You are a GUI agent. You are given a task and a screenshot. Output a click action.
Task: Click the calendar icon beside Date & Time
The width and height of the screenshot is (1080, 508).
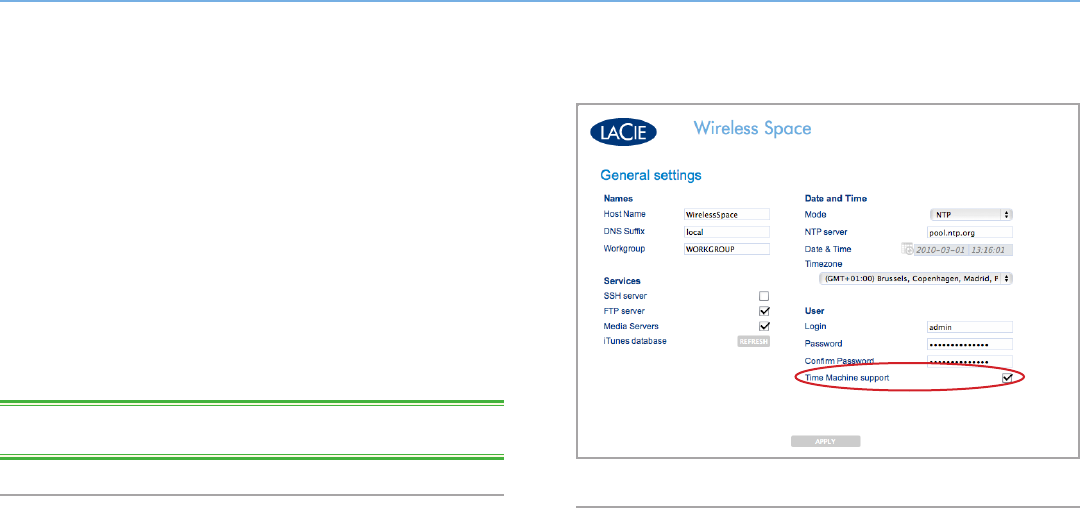[908, 249]
